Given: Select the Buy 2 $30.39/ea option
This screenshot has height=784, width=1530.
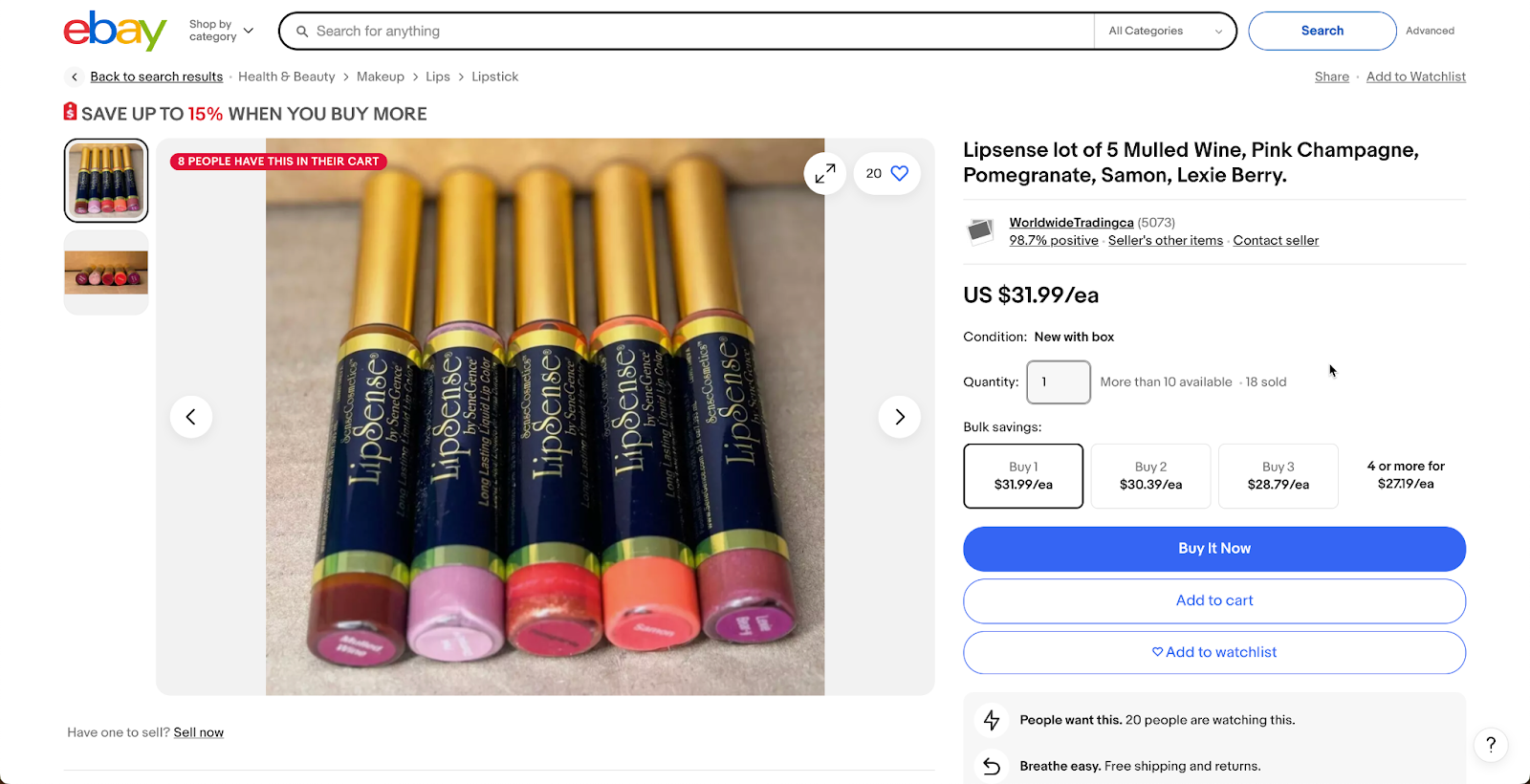Looking at the screenshot, I should tap(1151, 476).
